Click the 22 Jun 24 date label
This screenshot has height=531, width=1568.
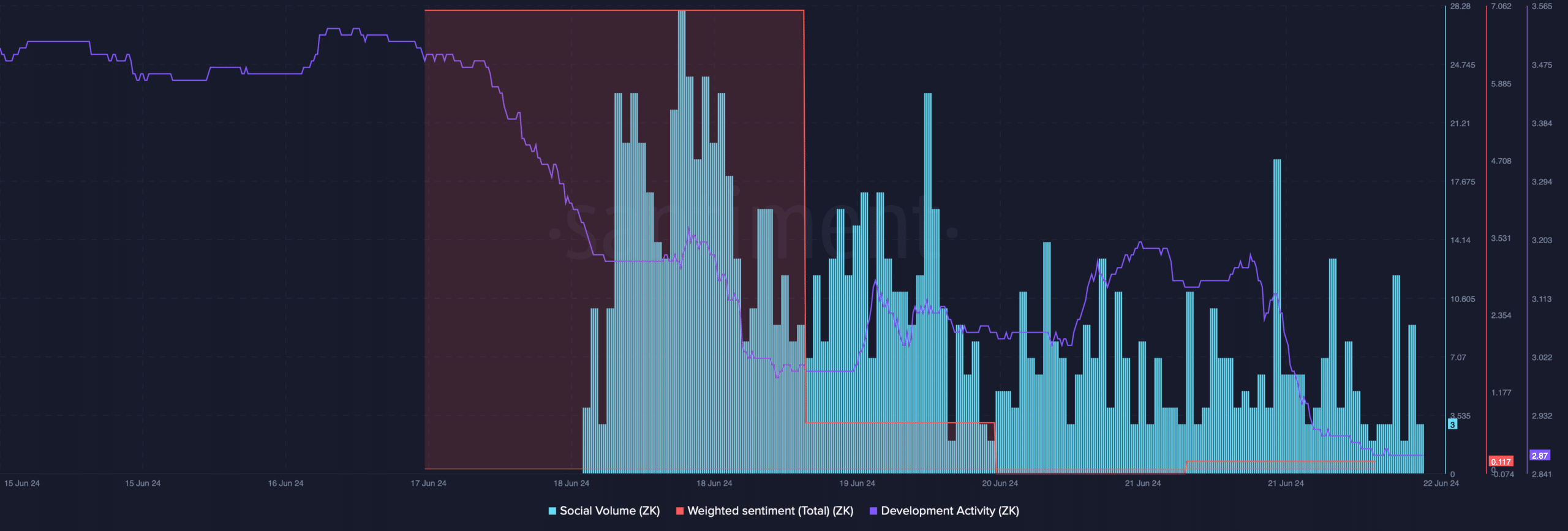point(1441,483)
